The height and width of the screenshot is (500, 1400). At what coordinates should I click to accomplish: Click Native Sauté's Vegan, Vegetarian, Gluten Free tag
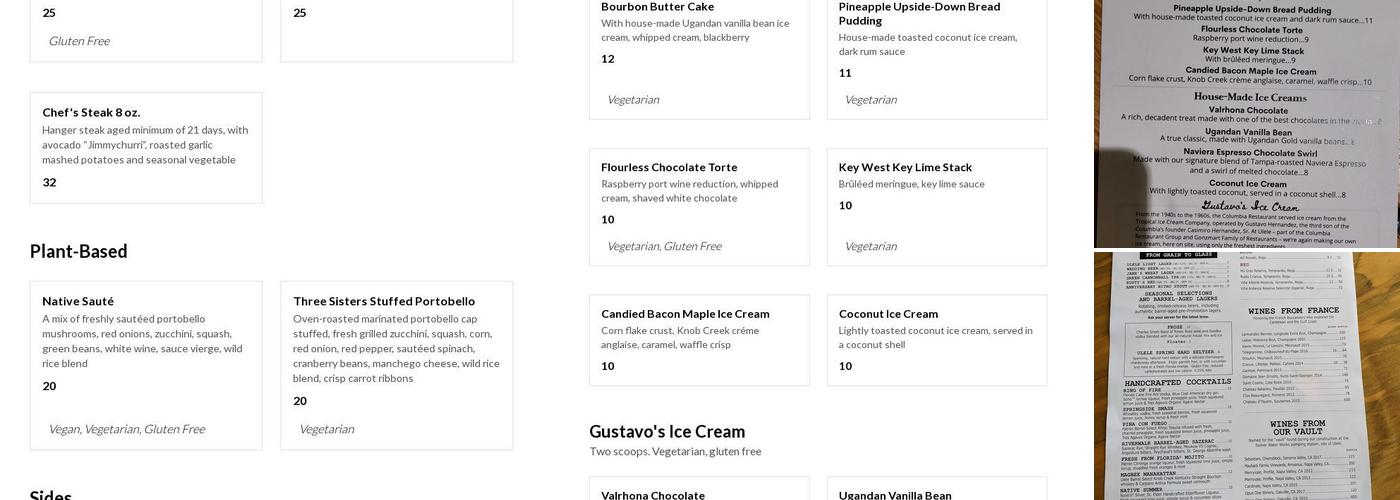[x=126, y=429]
